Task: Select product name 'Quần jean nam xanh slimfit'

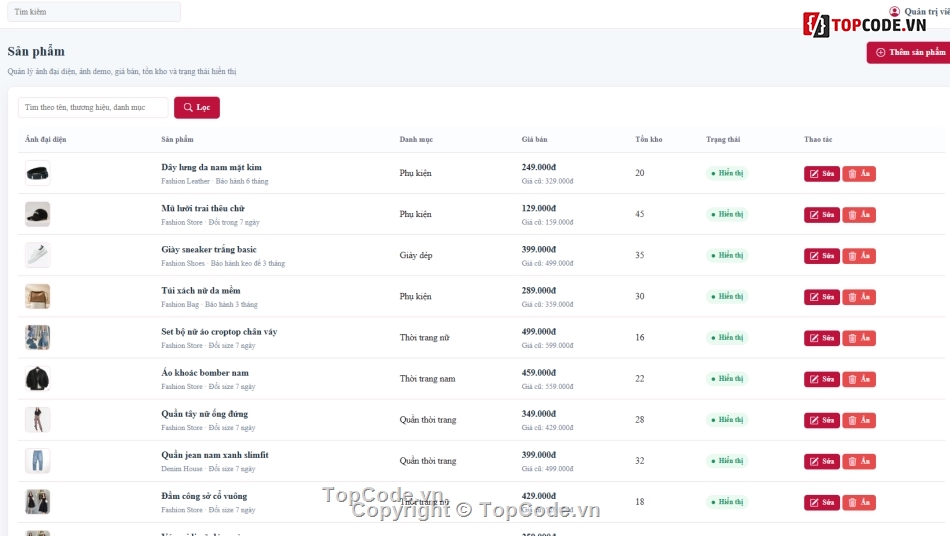Action: click(214, 455)
